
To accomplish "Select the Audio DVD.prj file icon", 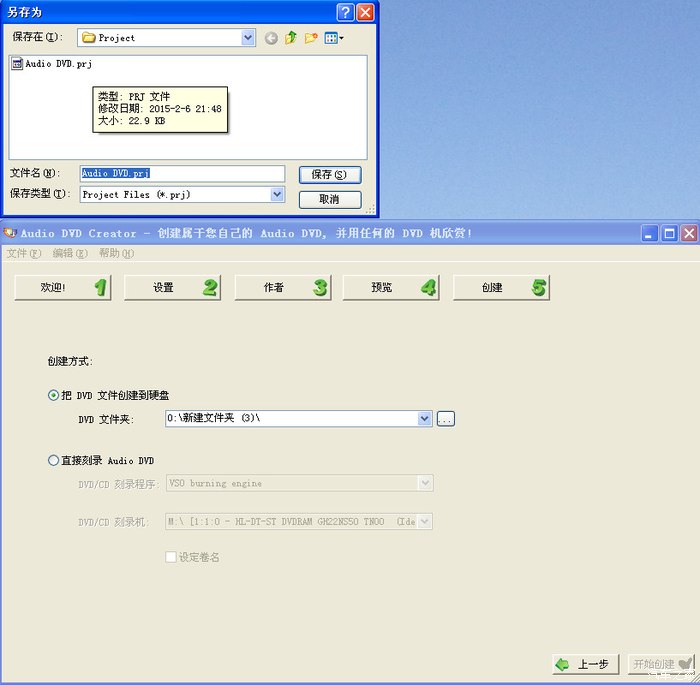I will [x=17, y=64].
